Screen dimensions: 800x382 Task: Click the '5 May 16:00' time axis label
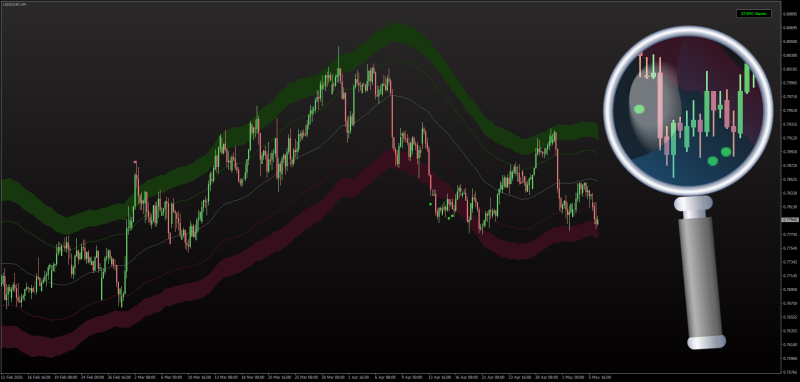point(600,377)
